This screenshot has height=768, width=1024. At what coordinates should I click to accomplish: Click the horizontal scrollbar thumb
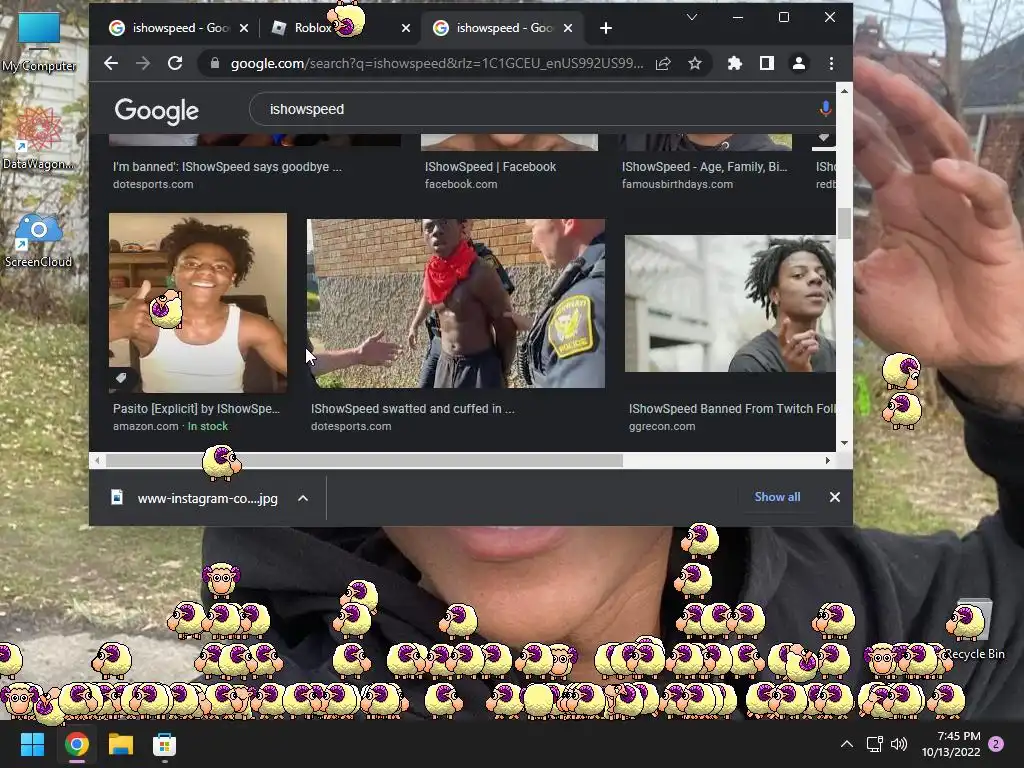364,460
